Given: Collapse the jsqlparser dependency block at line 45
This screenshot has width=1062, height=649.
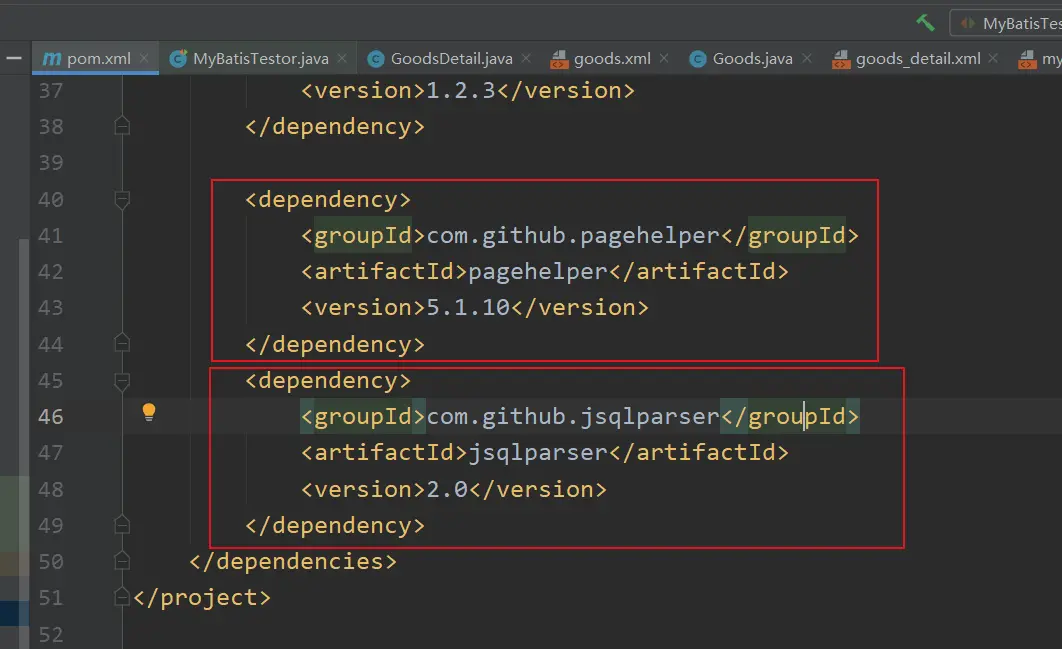Looking at the screenshot, I should [122, 381].
